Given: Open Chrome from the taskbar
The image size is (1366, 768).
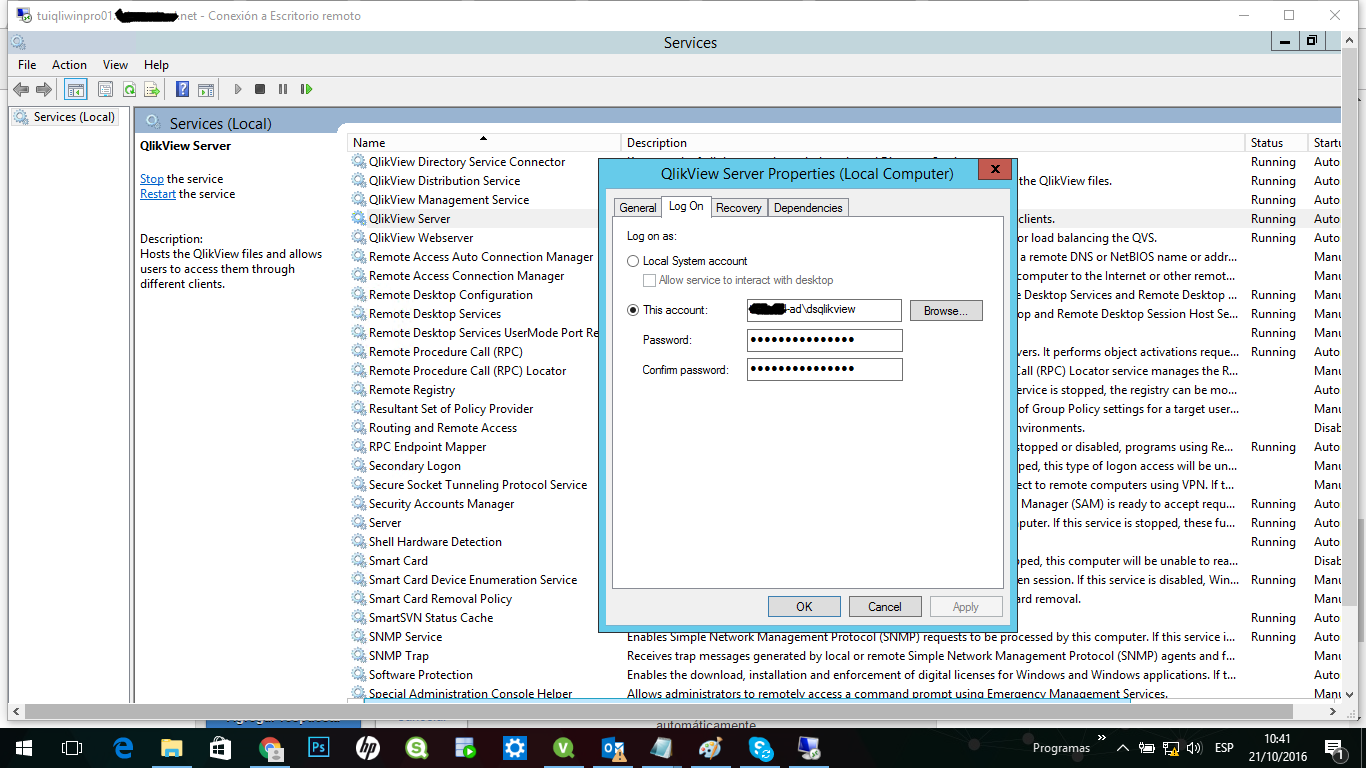Looking at the screenshot, I should pos(270,748).
